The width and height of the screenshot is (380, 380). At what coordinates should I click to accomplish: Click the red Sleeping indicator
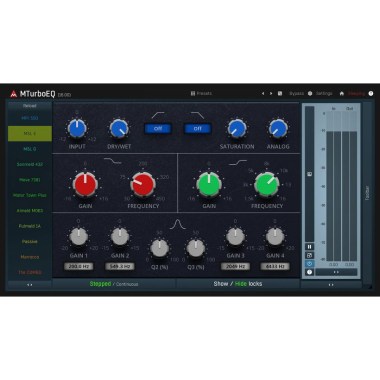(356, 94)
